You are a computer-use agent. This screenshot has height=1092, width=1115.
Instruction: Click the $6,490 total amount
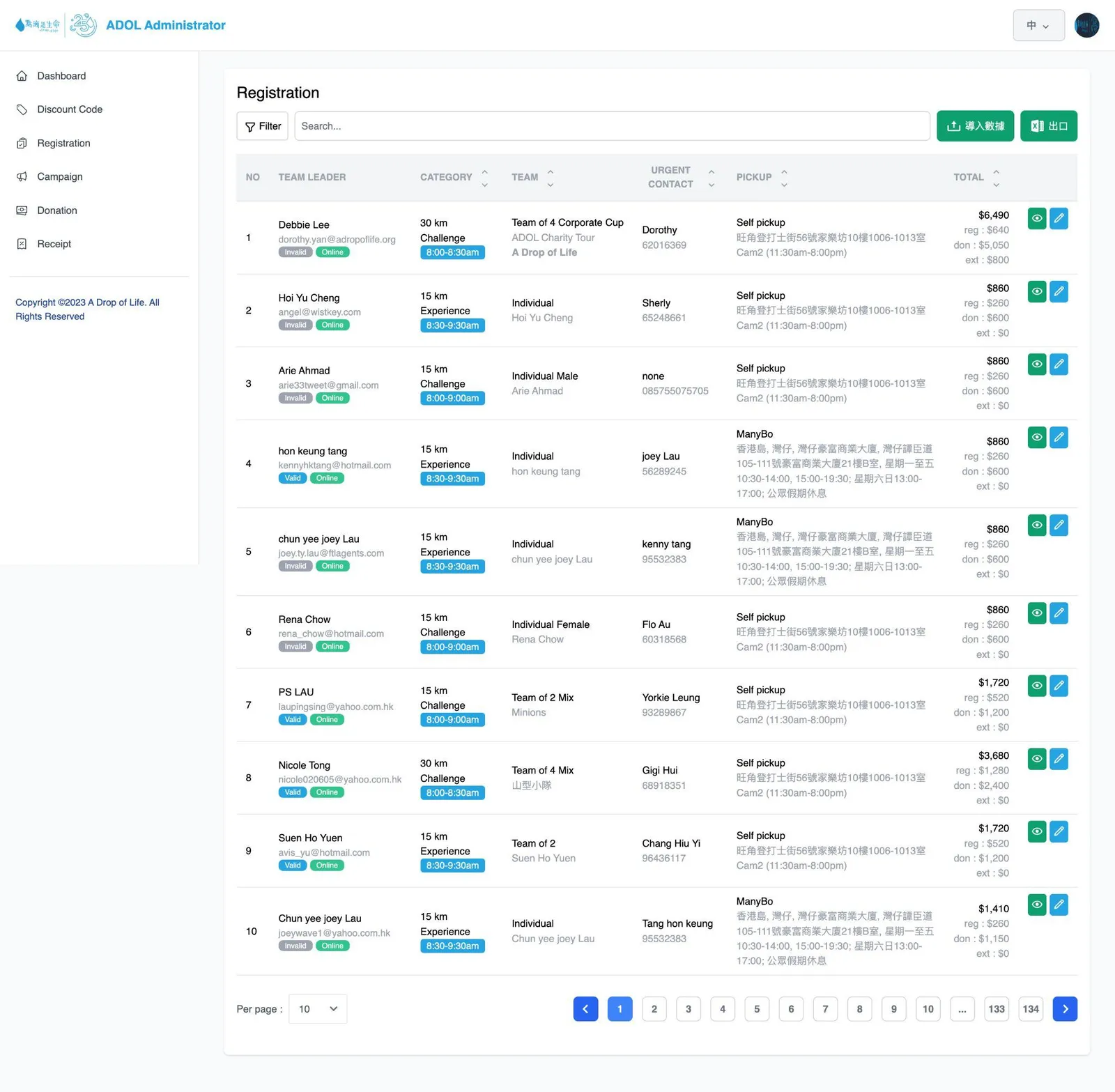click(994, 215)
